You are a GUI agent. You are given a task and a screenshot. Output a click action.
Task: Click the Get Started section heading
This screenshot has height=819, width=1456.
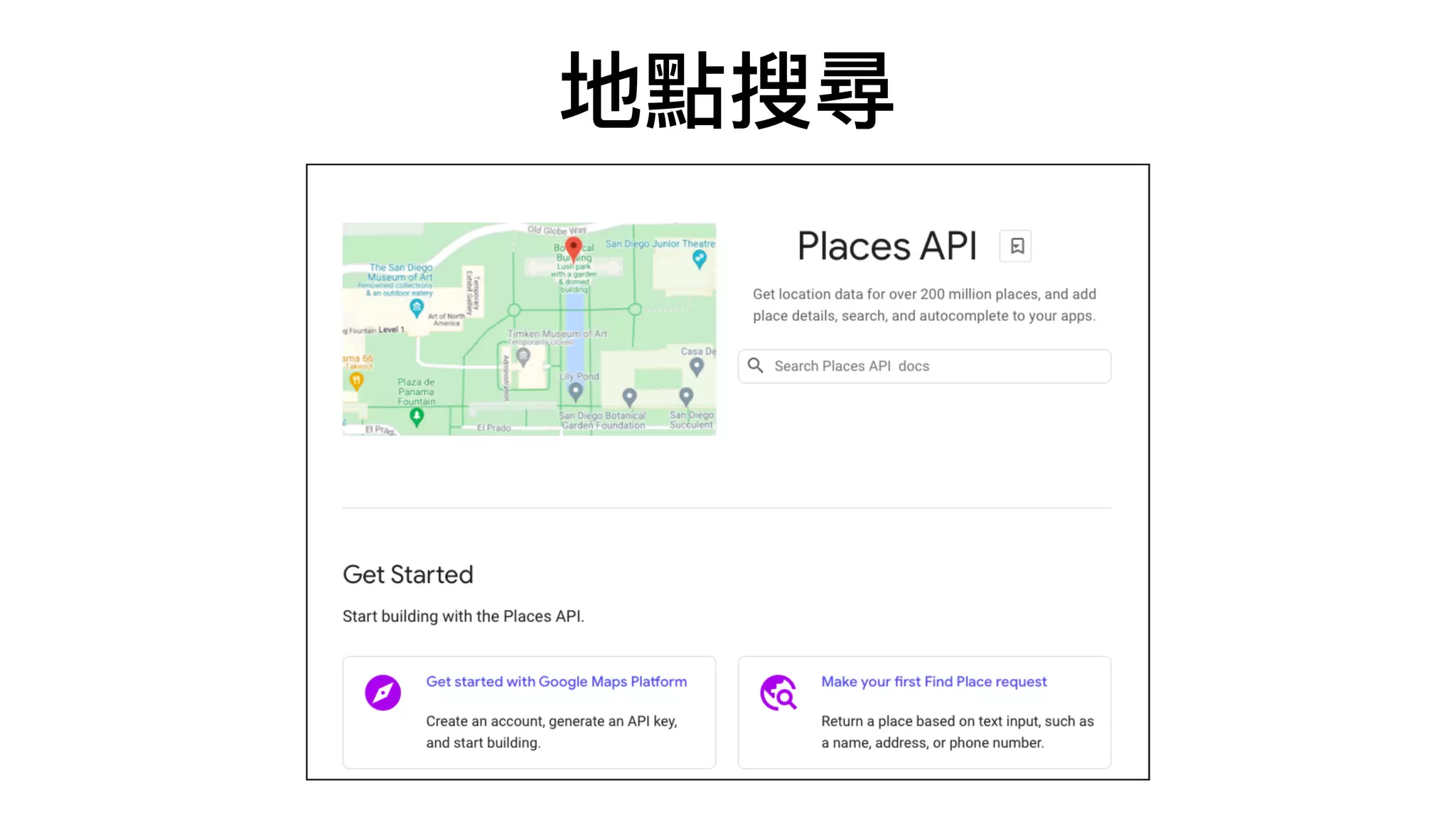tap(407, 574)
